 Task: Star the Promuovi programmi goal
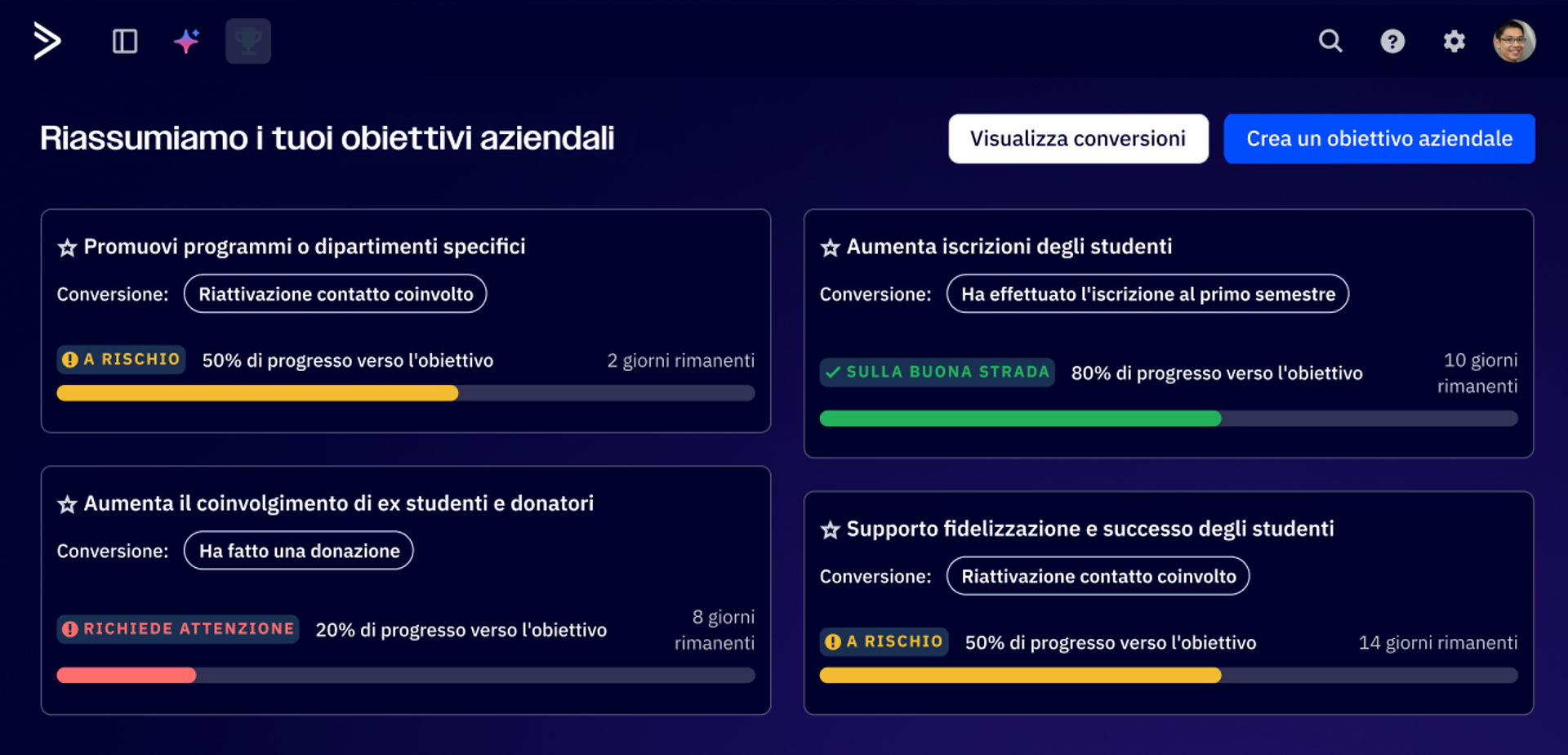(67, 248)
